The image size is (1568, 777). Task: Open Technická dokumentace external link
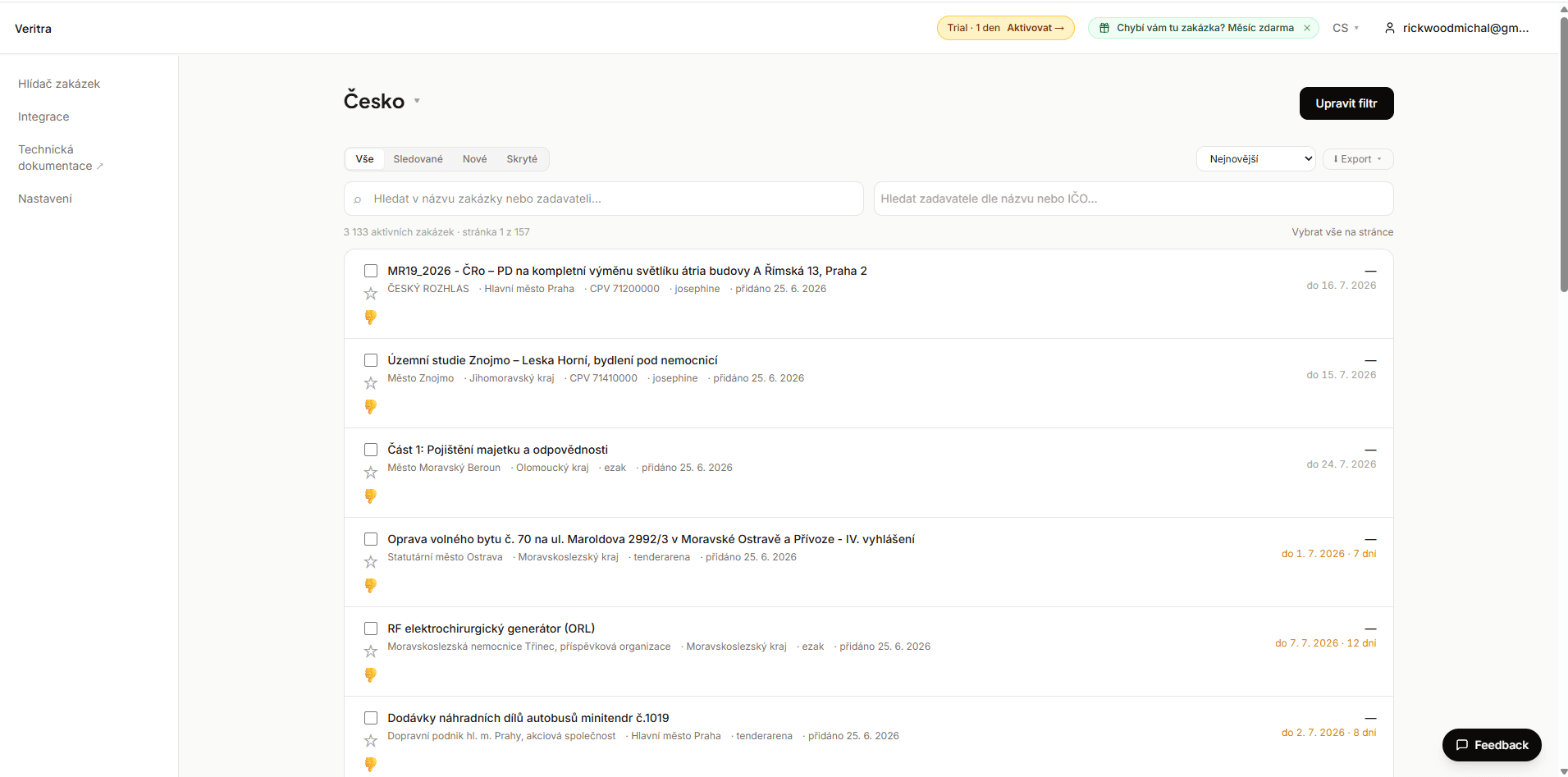pyautogui.click(x=60, y=158)
